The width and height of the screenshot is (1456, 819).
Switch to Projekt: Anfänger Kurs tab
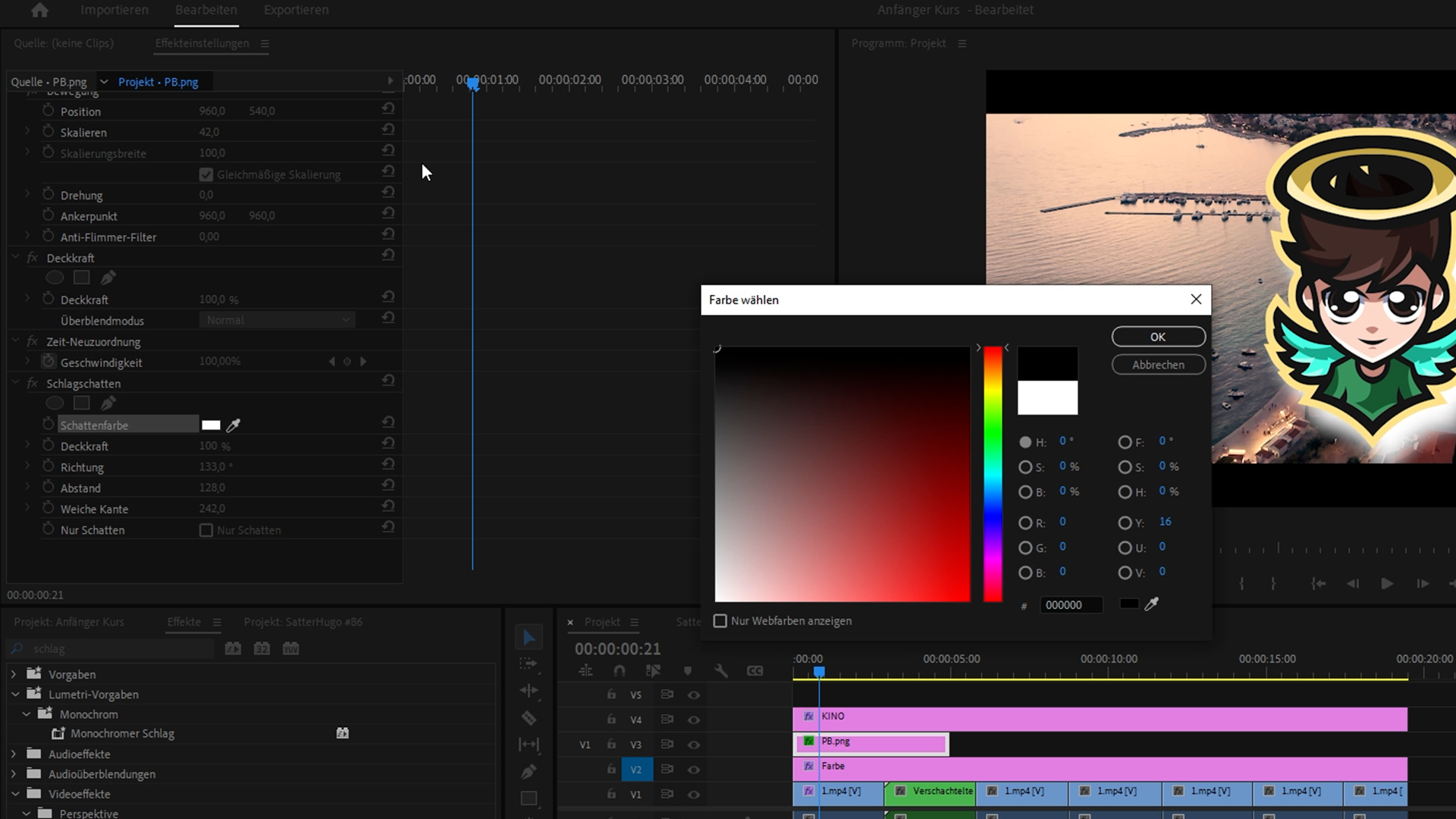coord(69,622)
